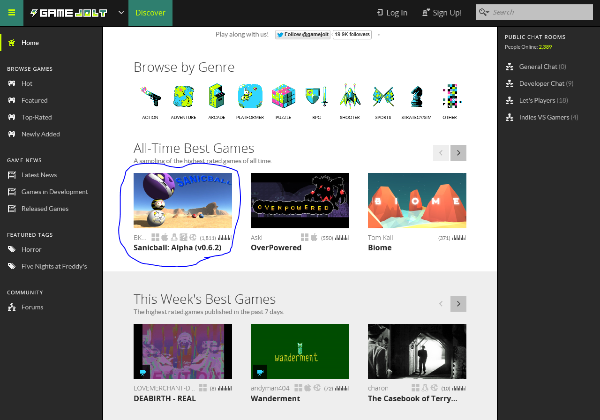Image resolution: width=600 pixels, height=420 pixels.
Task: Open the Discover tab
Action: coord(150,13)
